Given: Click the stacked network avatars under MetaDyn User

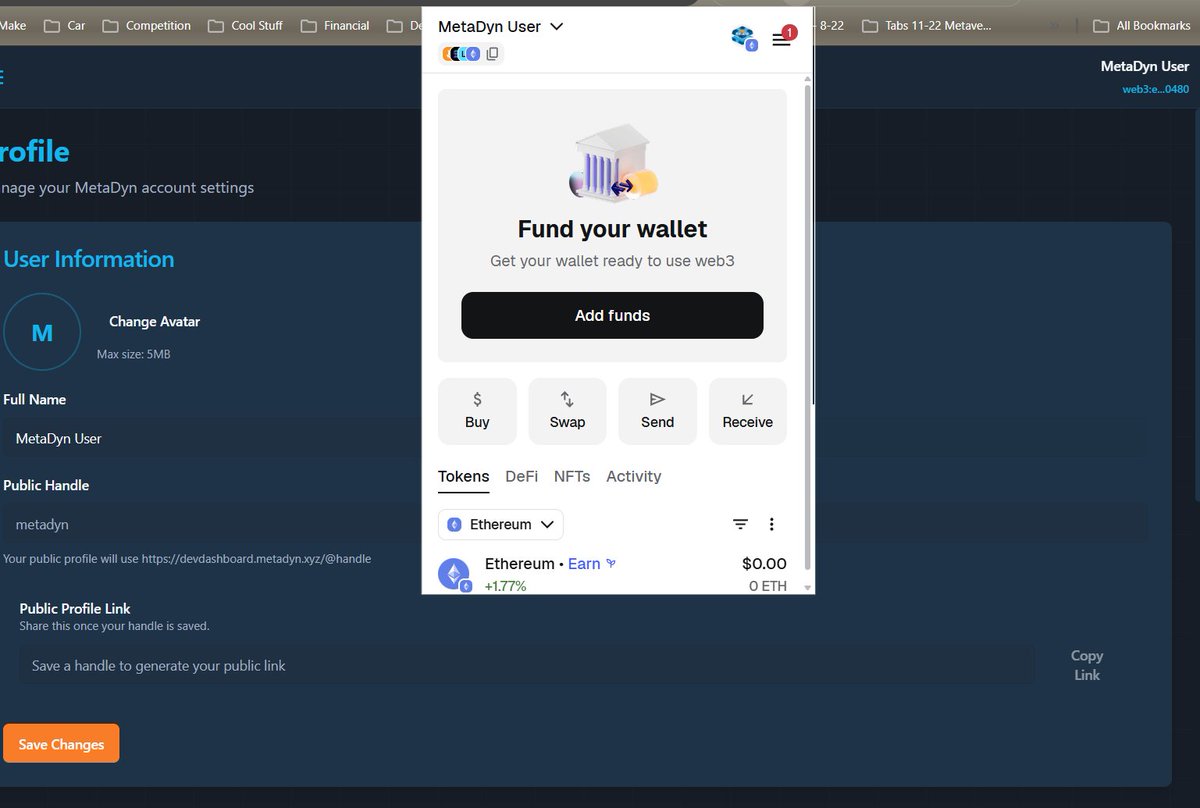Looking at the screenshot, I should [x=461, y=54].
